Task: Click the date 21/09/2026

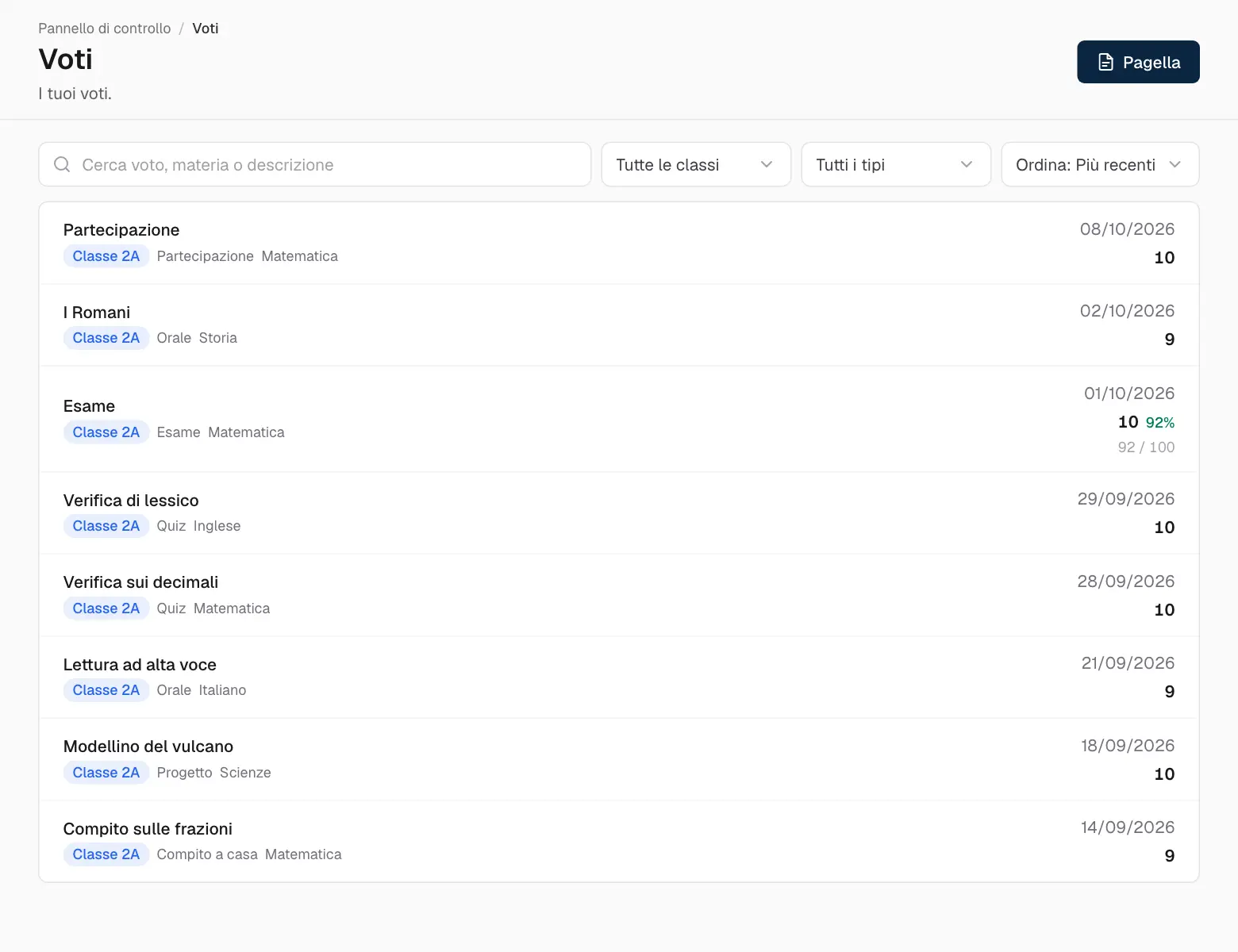Action: [x=1128, y=663]
